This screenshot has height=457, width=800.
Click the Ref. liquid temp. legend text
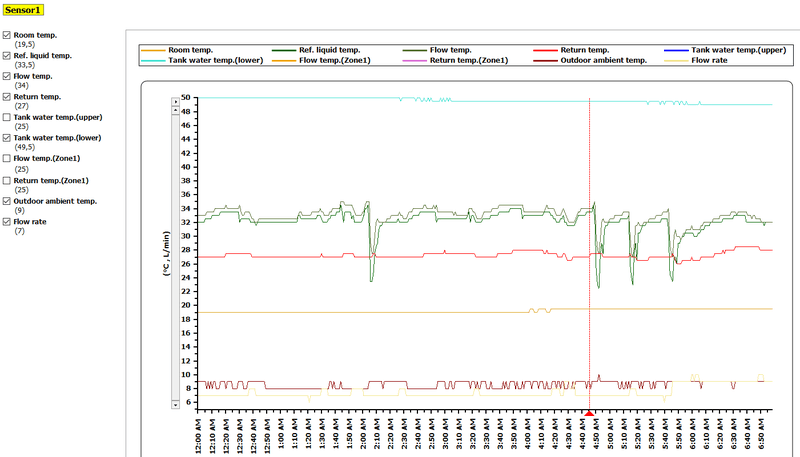(330, 50)
